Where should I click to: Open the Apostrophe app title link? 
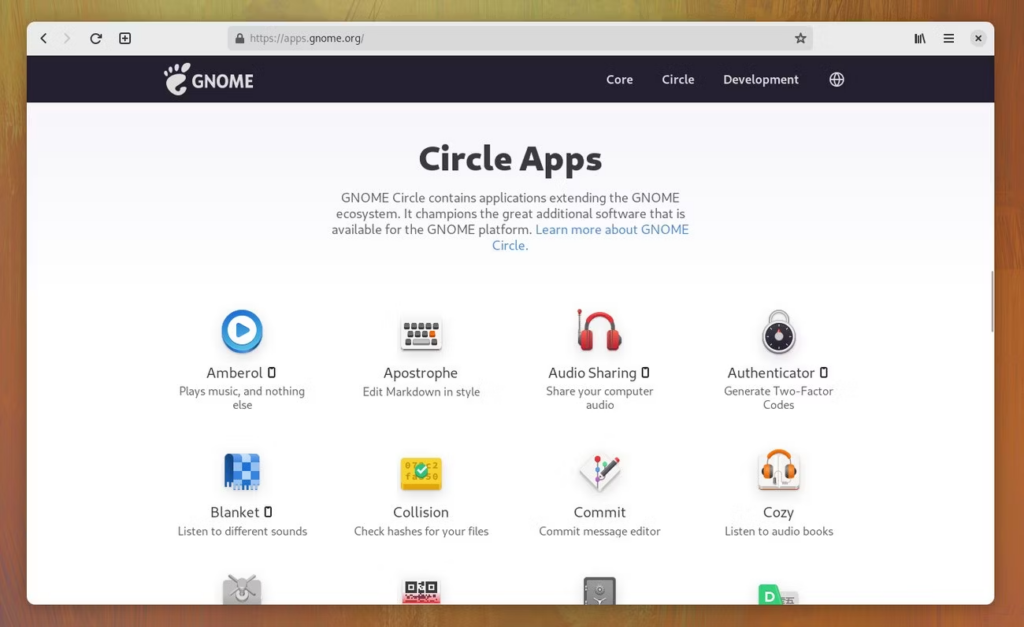pyautogui.click(x=421, y=374)
